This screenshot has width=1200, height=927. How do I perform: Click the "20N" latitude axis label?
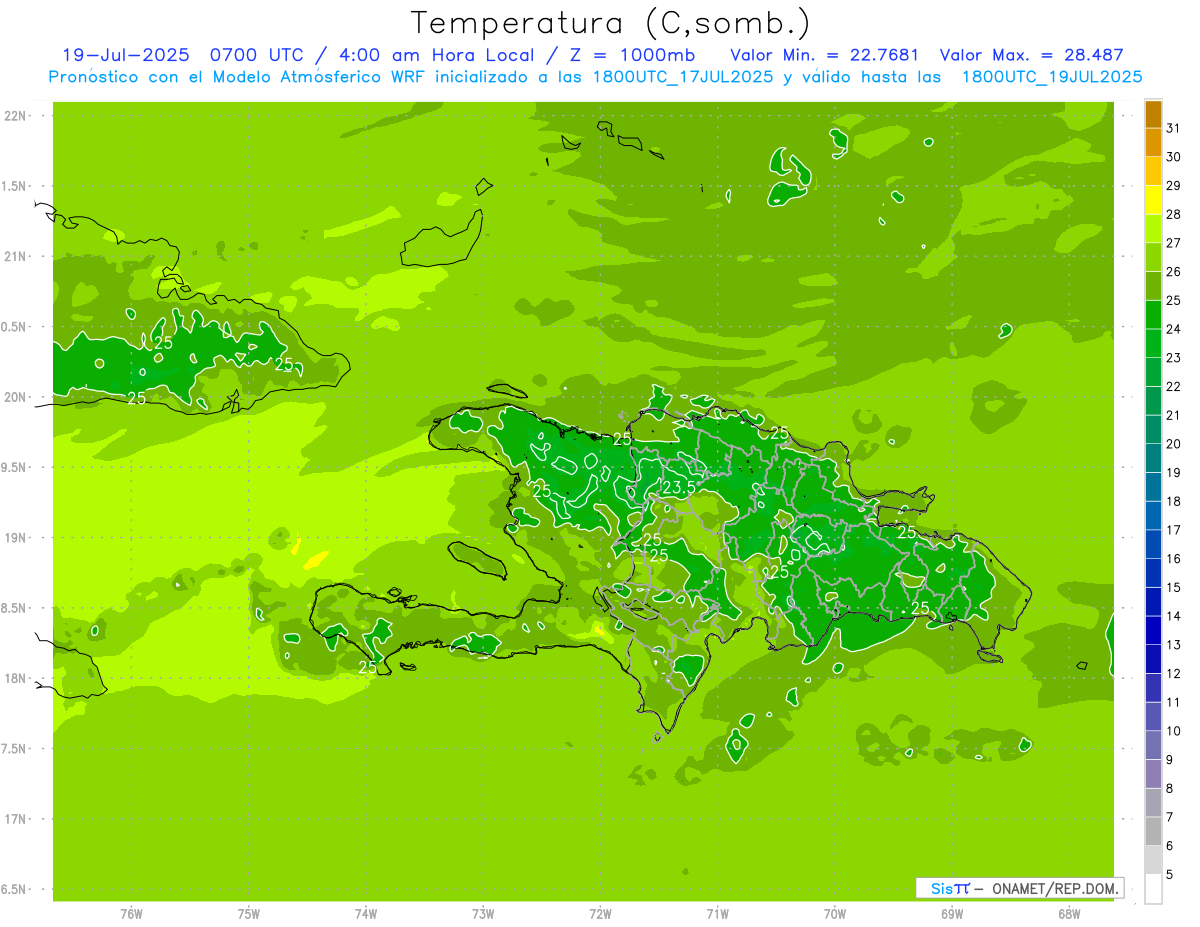click(17, 397)
